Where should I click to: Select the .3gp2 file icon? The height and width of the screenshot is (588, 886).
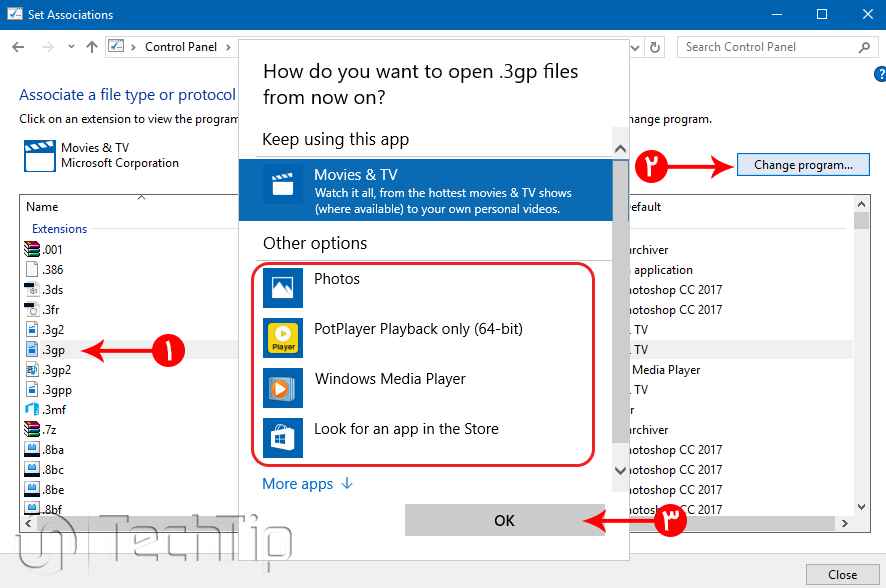point(32,369)
